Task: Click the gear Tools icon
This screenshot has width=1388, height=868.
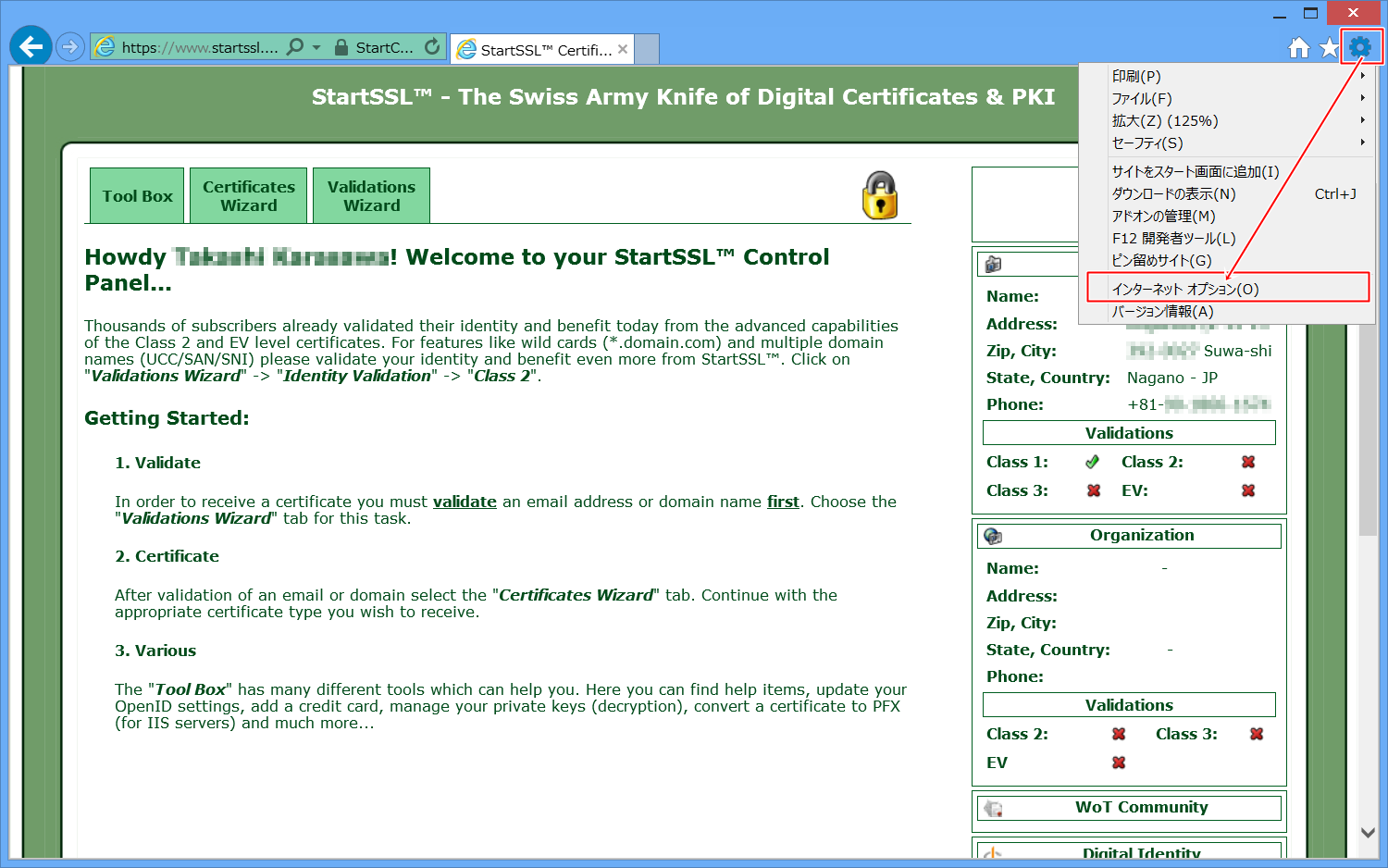Action: 1360,47
